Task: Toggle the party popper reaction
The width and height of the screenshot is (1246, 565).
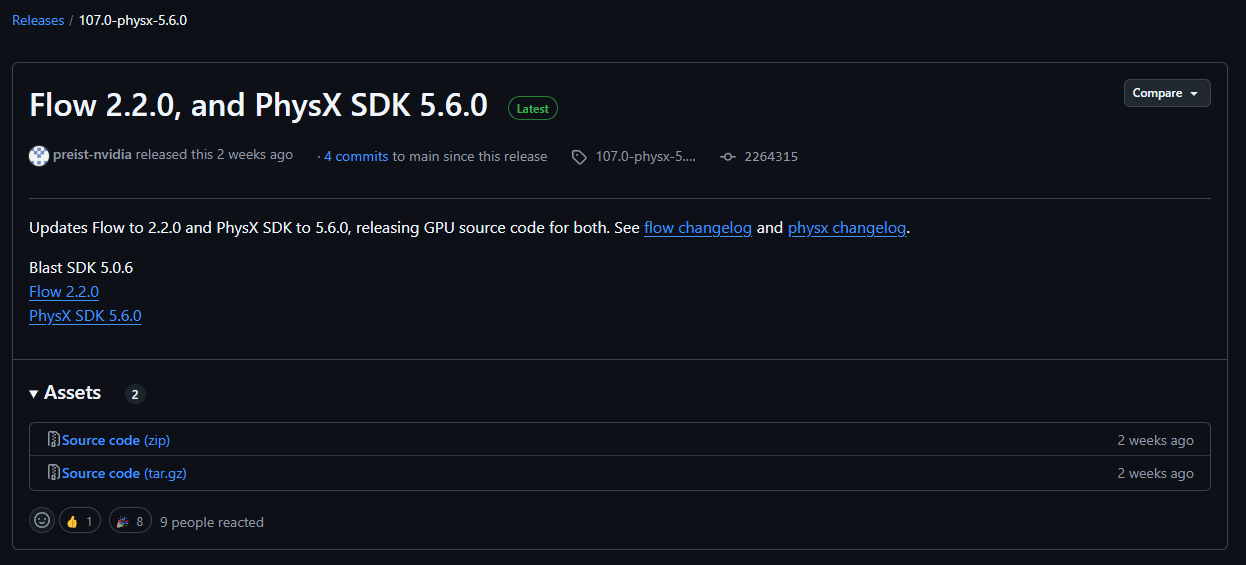Action: [x=130, y=521]
